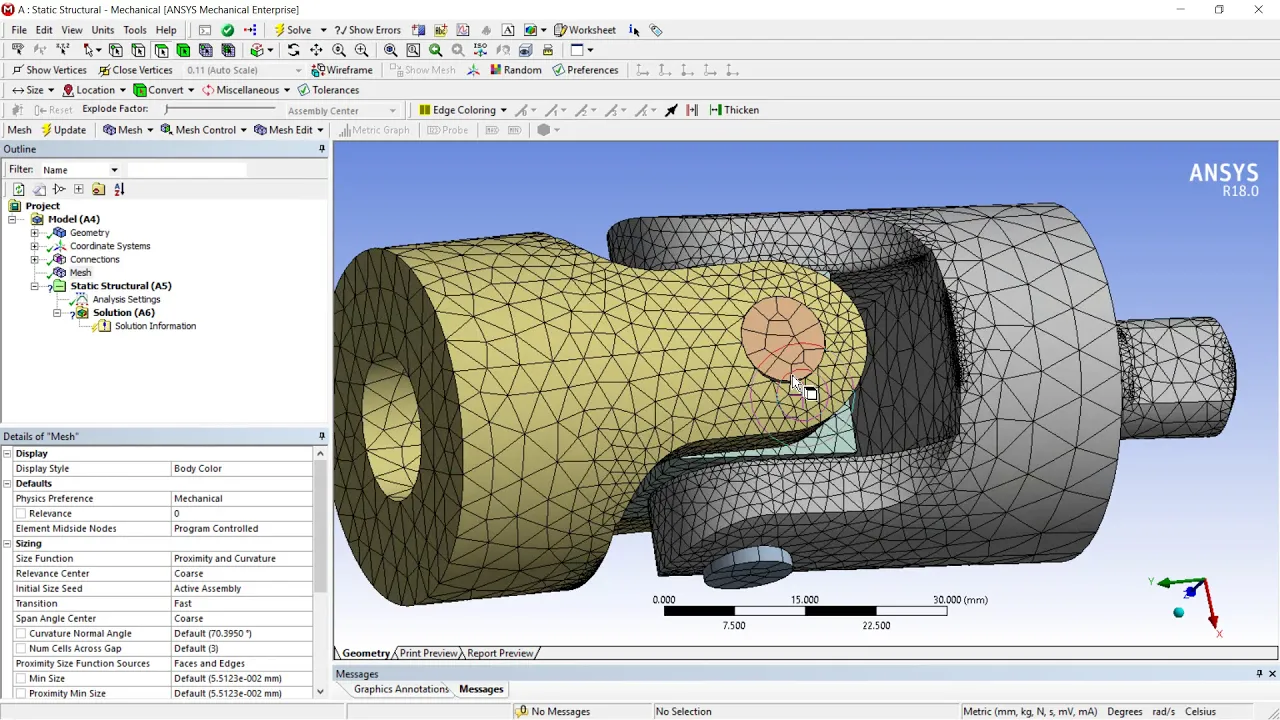Image resolution: width=1280 pixels, height=720 pixels.
Task: Click the Random colors icon
Action: pos(515,70)
